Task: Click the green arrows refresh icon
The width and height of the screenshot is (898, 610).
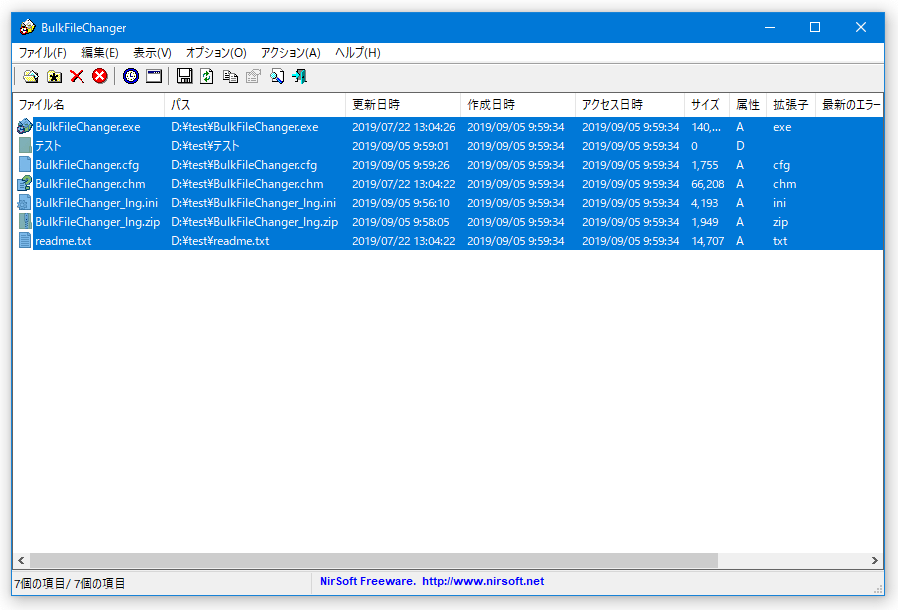Action: click(x=207, y=76)
